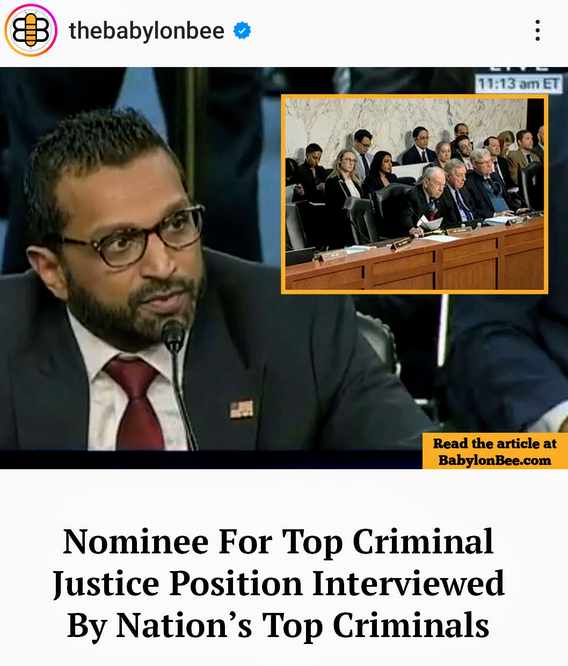Click the headline line 'By Nation's Top Criminals'

(x=278, y=625)
